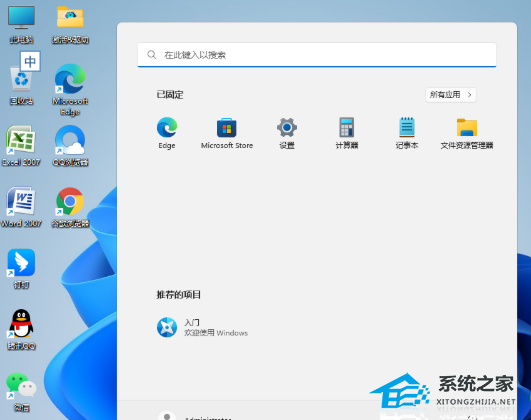Select the Chrome browser desktop icon

pyautogui.click(x=70, y=207)
